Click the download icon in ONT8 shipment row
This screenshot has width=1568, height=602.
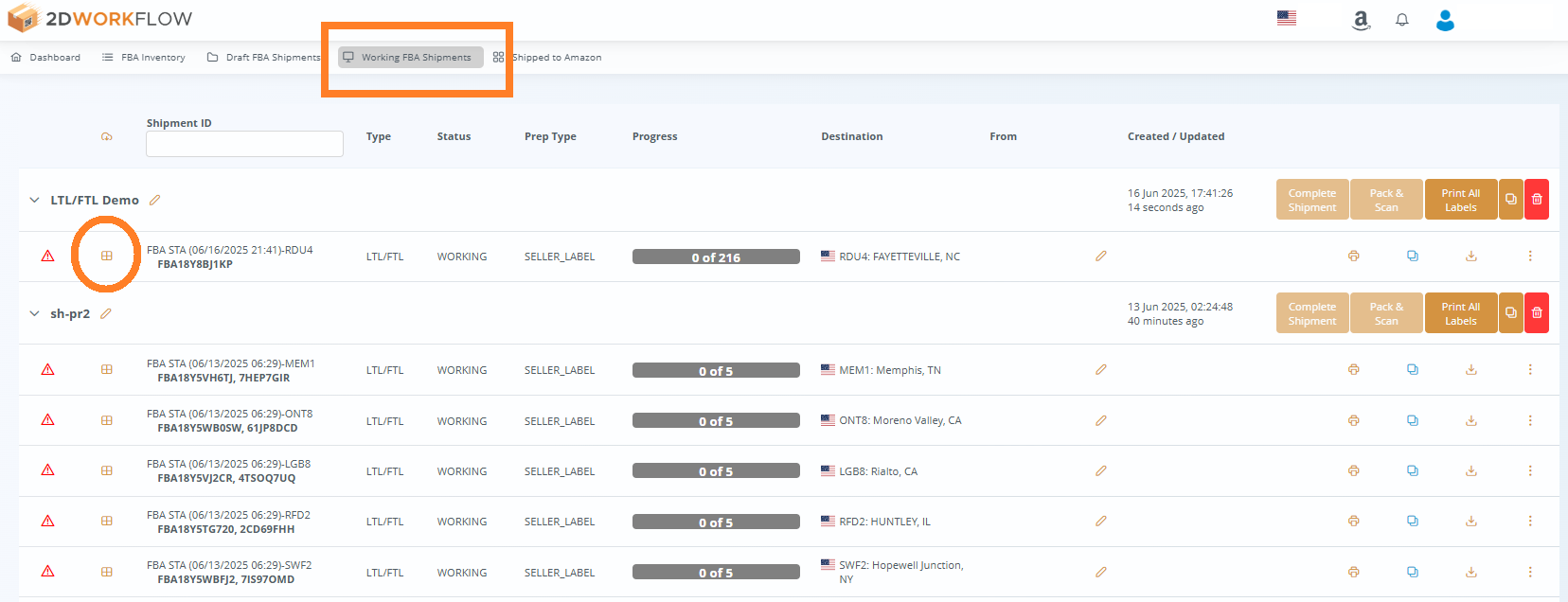click(x=1471, y=420)
